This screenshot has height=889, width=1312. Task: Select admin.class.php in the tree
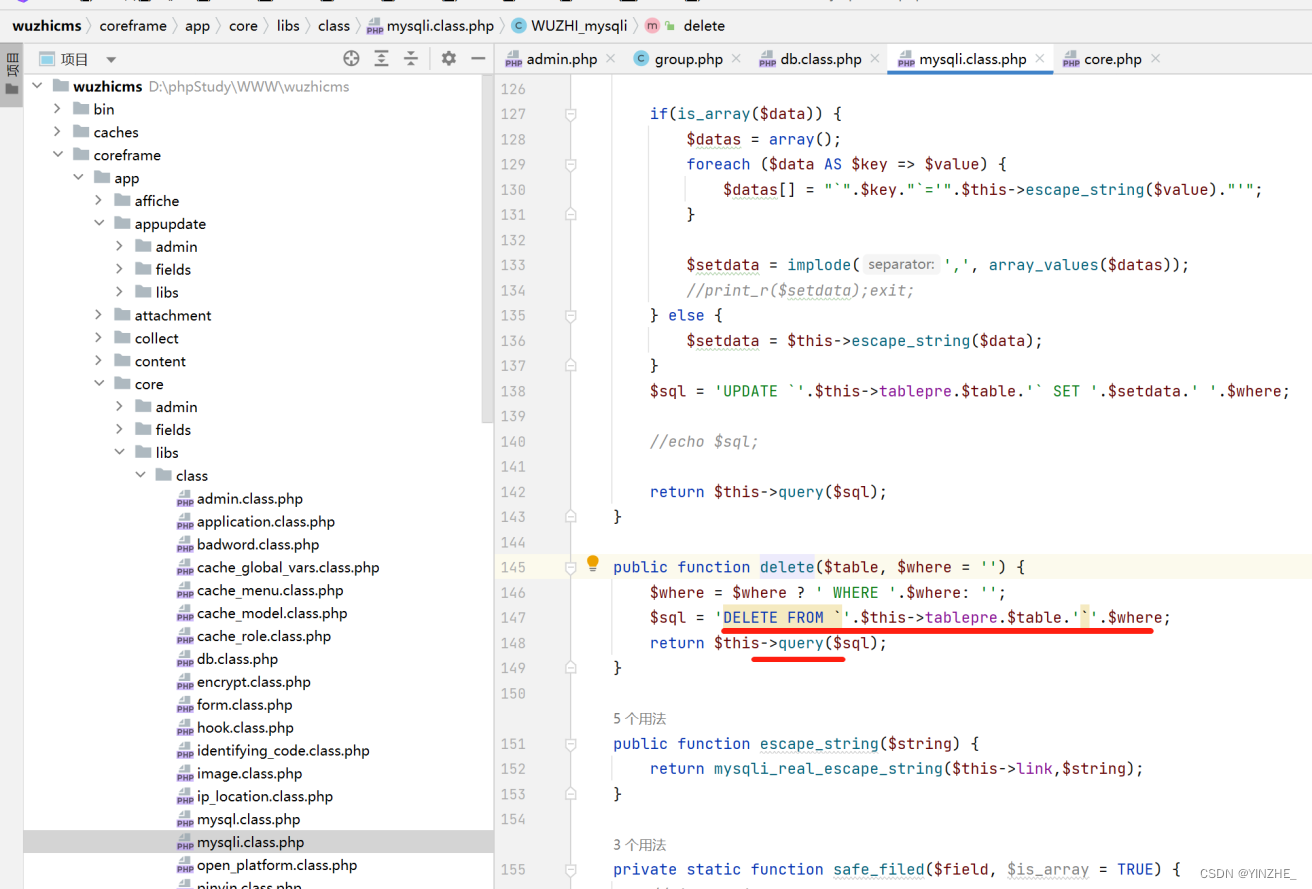[x=250, y=499]
